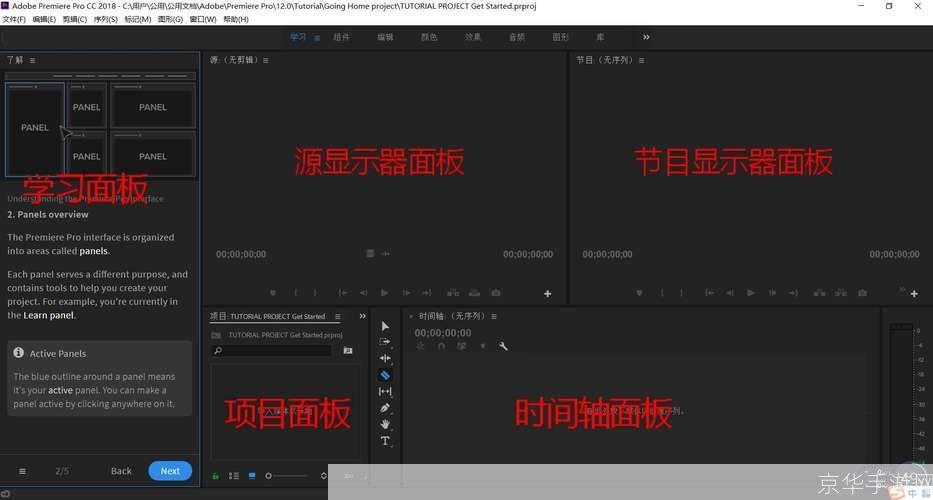Open the Source monitor panel menu
Viewport: 933px width, 500px height.
coord(265,60)
